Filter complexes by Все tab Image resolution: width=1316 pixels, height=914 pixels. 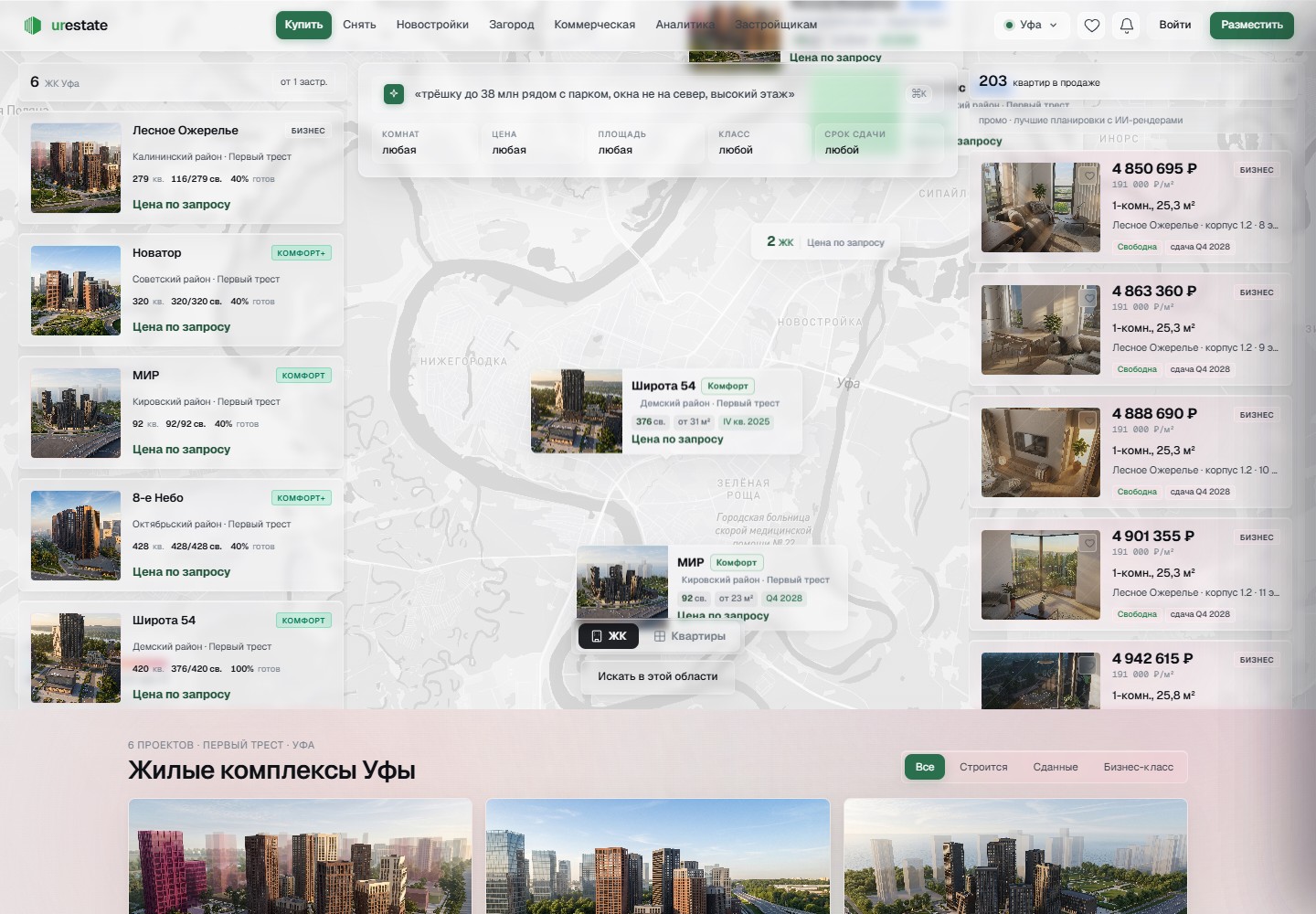(925, 767)
